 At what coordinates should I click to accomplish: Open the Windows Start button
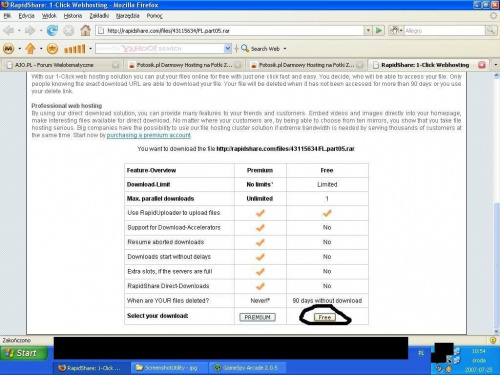click(23, 353)
